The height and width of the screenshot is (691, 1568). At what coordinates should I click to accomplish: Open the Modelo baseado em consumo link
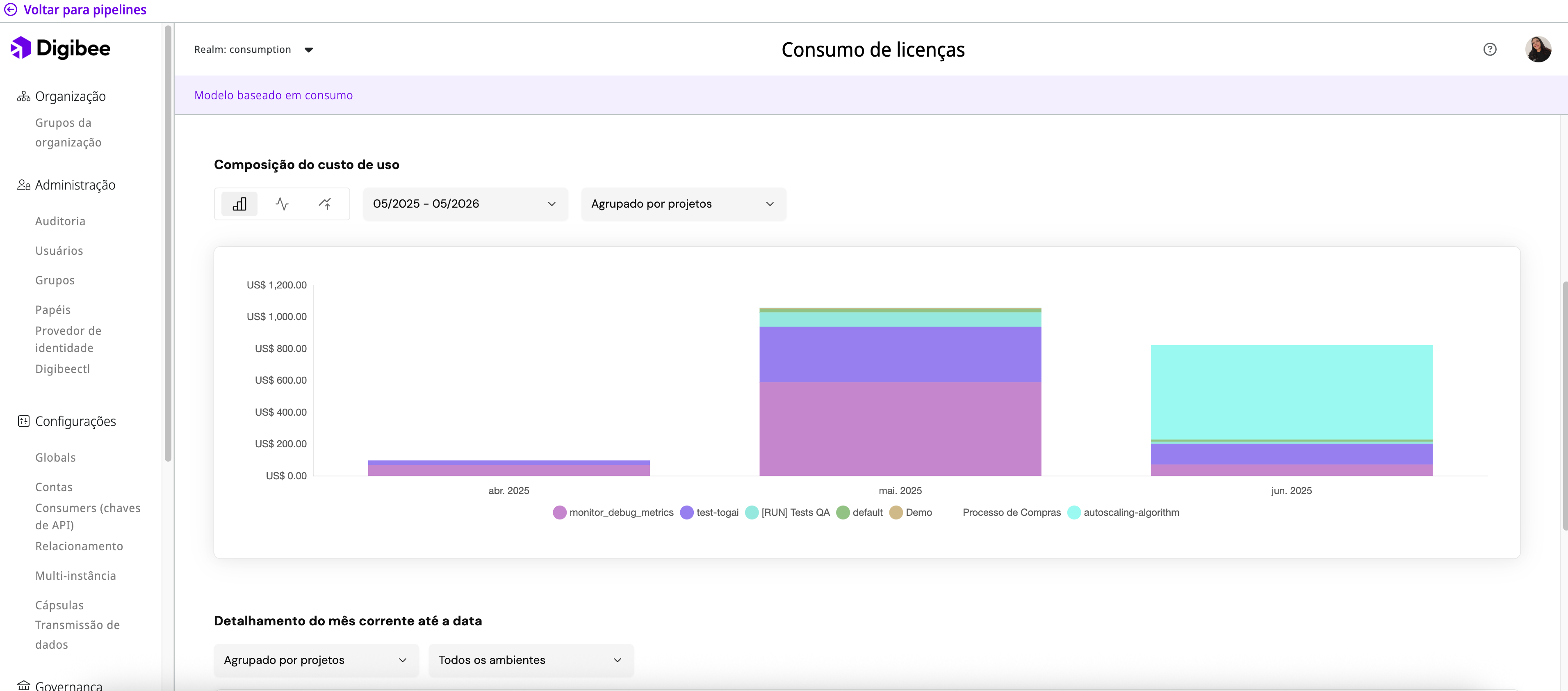(273, 95)
